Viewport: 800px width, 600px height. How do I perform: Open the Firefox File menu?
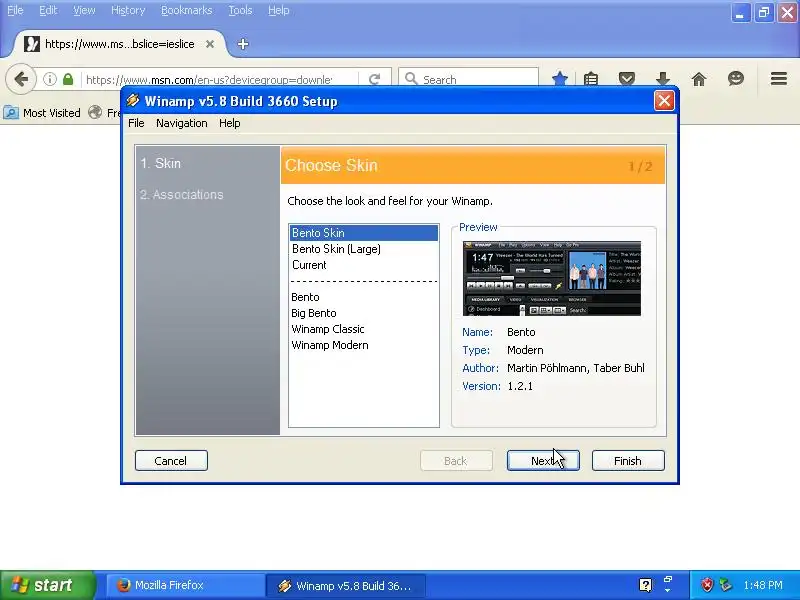[15, 10]
